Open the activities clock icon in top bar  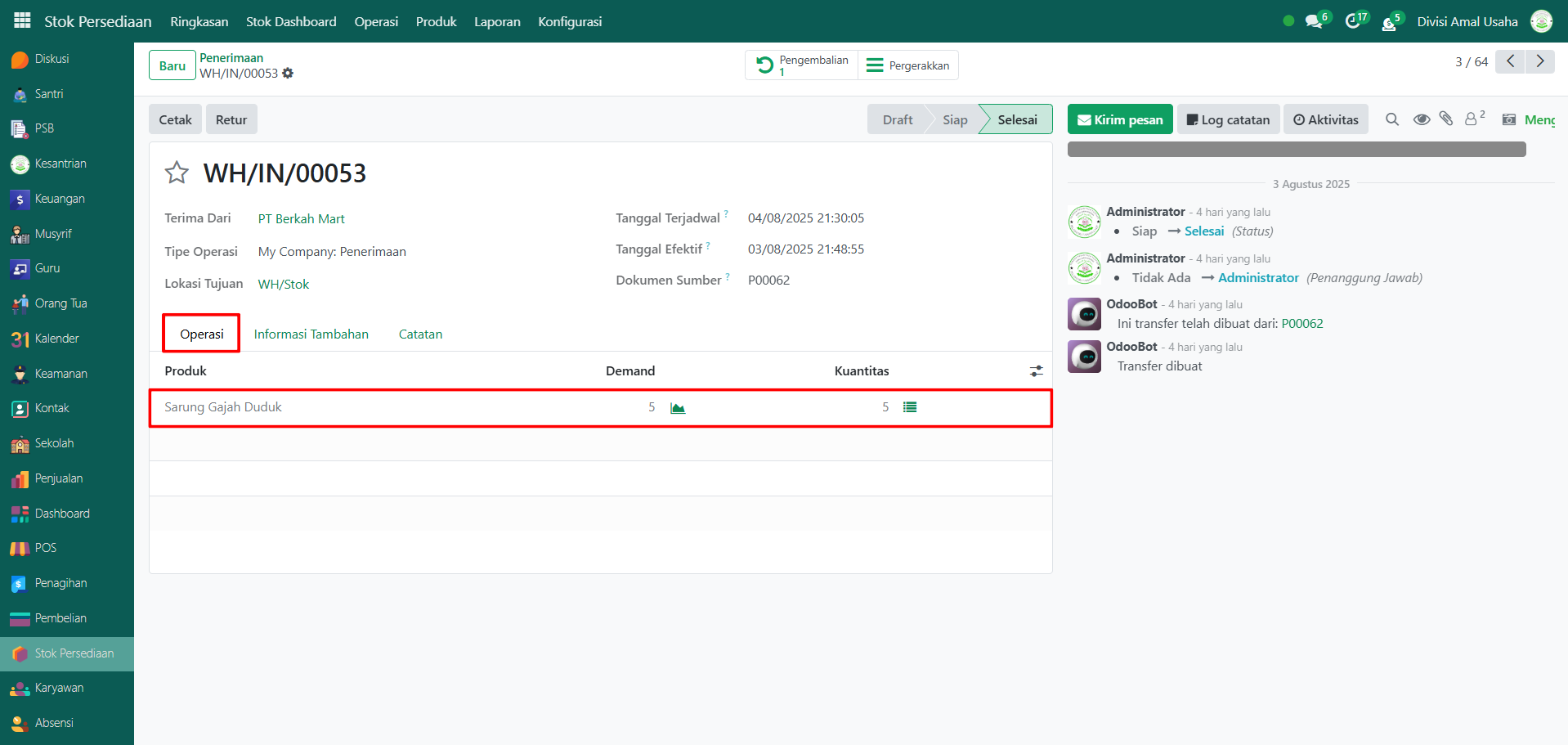click(1354, 22)
